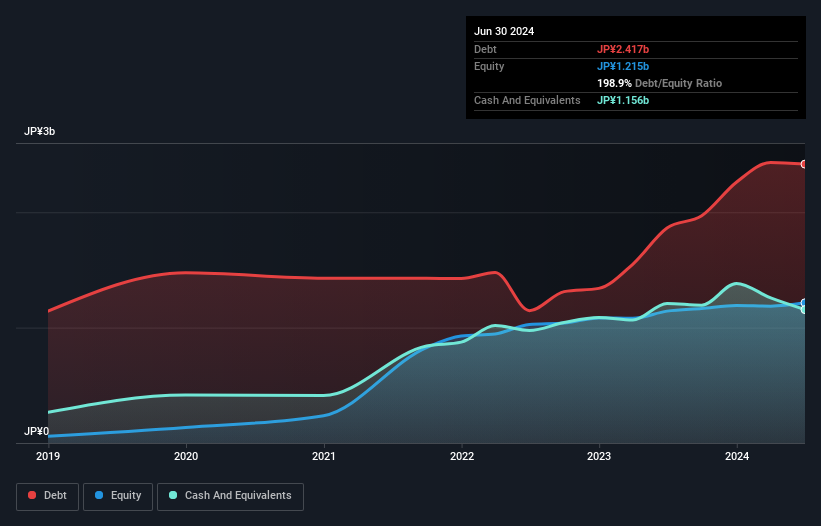The image size is (821, 526).
Task: Click the Debt label in tooltip
Action: pos(485,49)
